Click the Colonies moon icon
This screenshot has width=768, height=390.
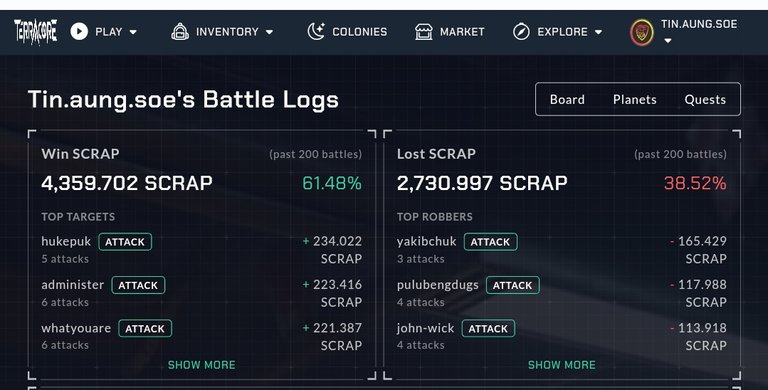[316, 32]
